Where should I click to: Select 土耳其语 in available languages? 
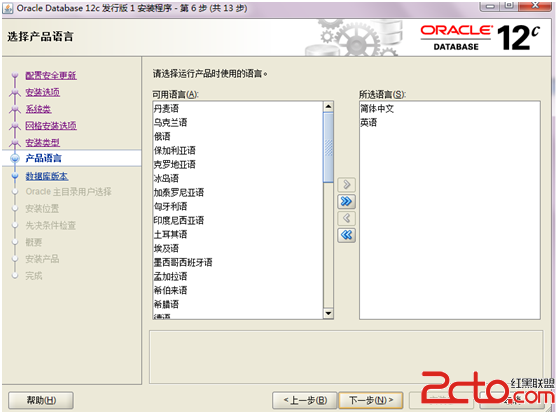[x=238, y=234]
